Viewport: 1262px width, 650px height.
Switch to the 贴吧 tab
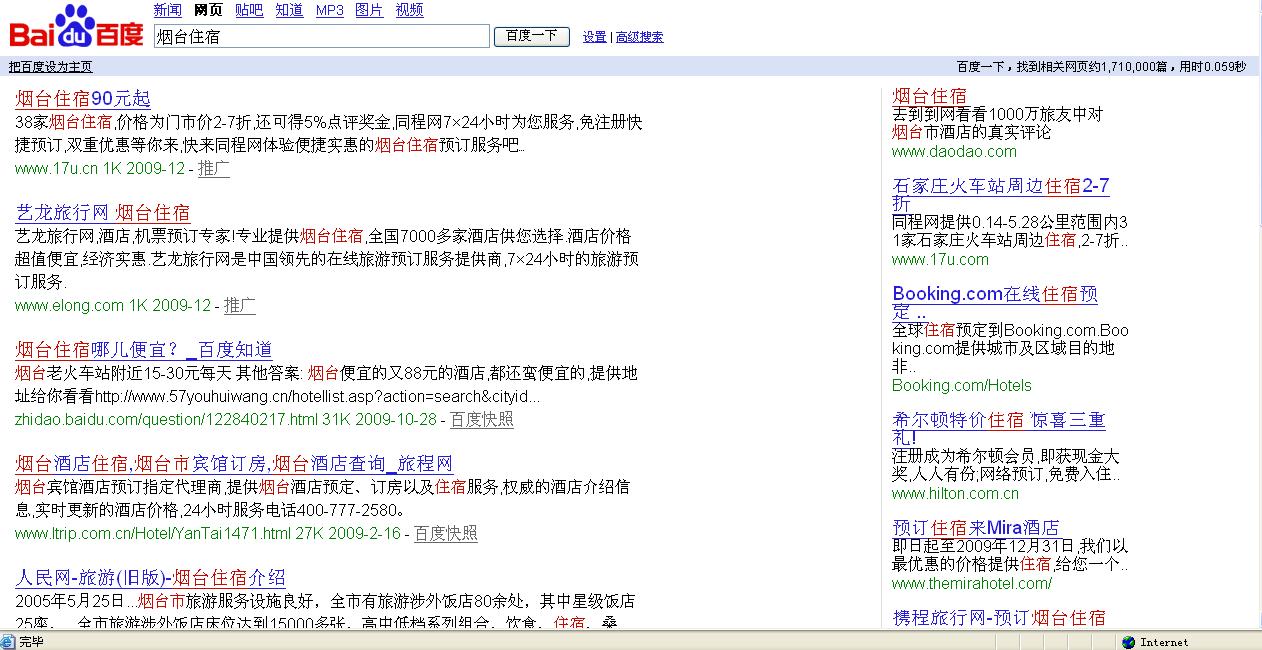click(x=248, y=10)
